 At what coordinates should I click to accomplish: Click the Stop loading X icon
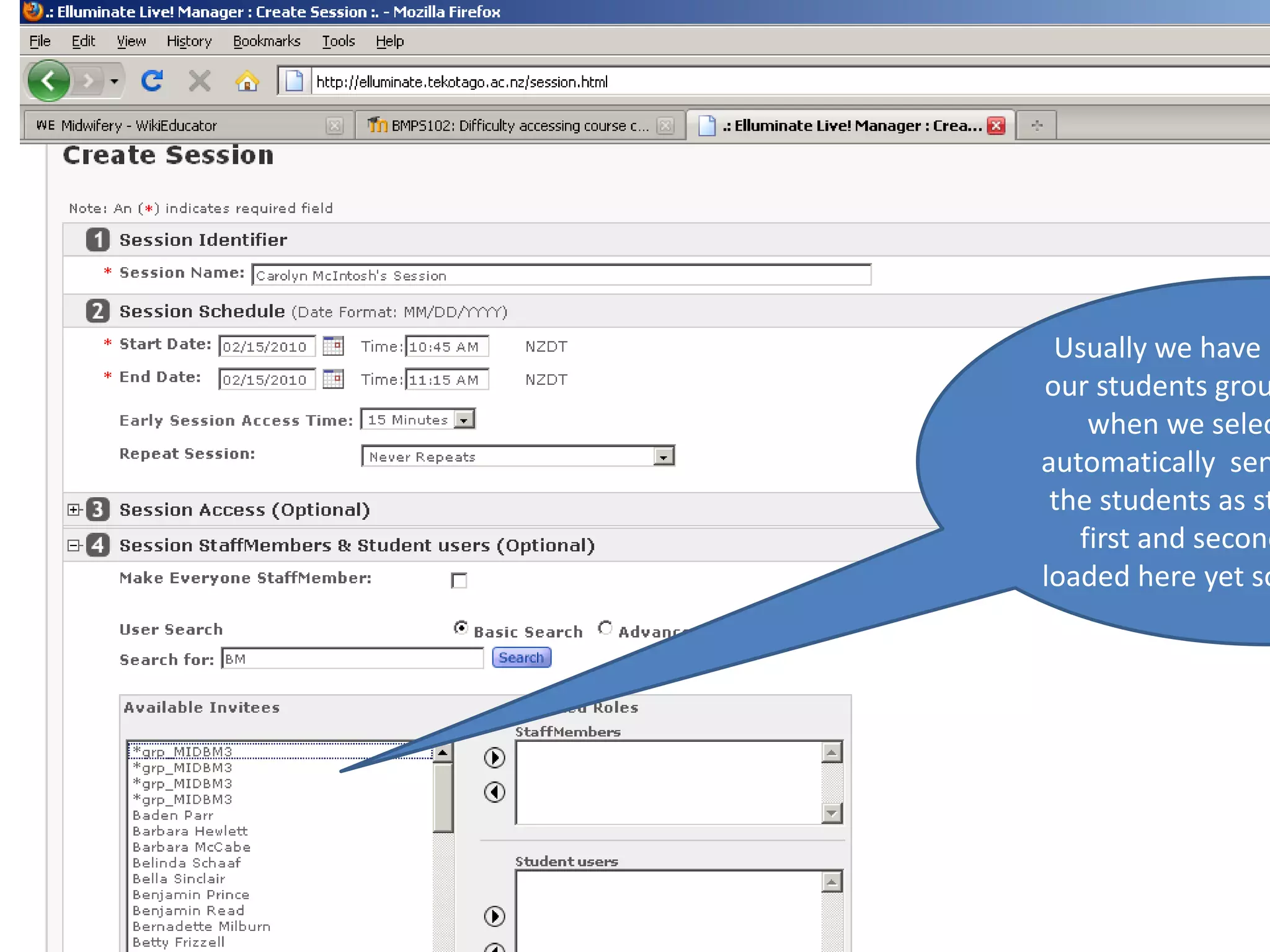tap(199, 81)
